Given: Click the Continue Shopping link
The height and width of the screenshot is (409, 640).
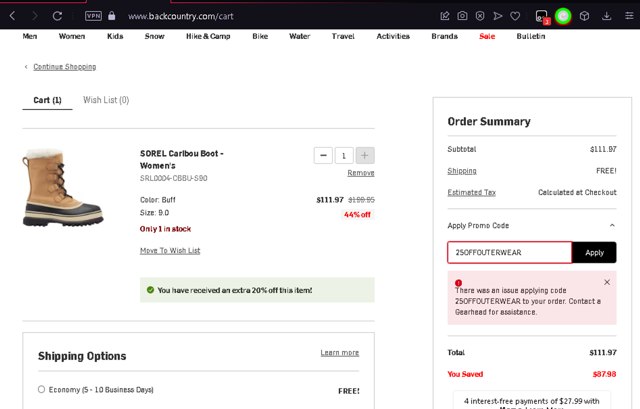Looking at the screenshot, I should 64,67.
